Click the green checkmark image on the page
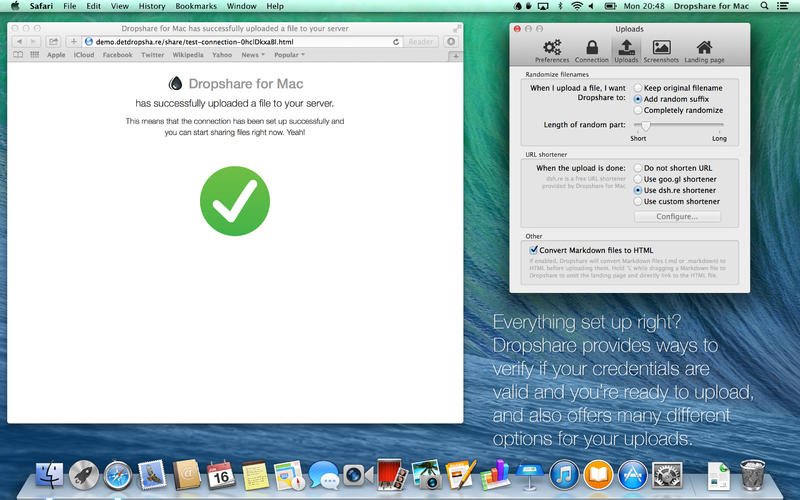Viewport: 800px width, 500px height. (x=235, y=201)
